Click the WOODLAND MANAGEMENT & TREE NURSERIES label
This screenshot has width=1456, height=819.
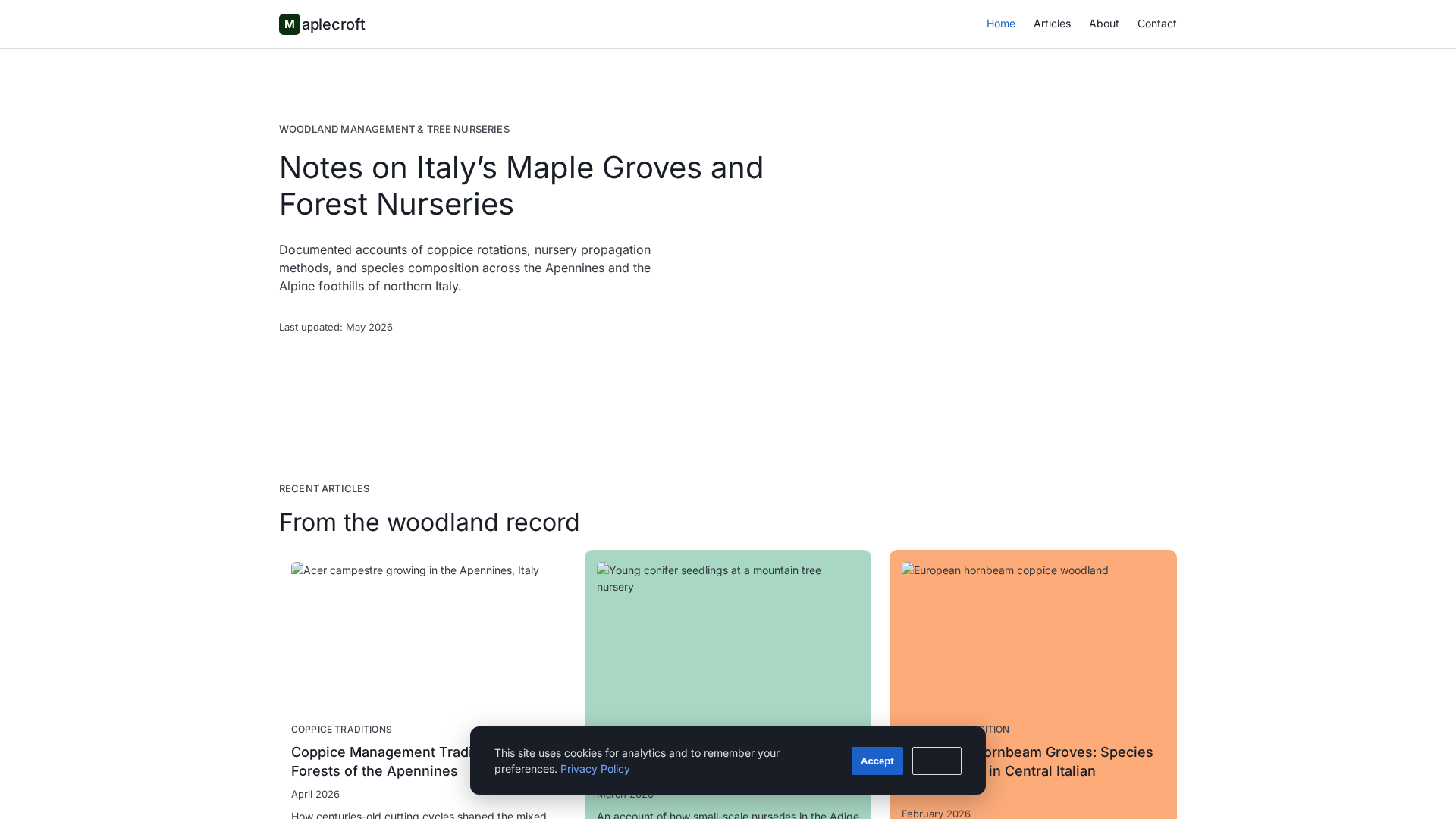394,129
